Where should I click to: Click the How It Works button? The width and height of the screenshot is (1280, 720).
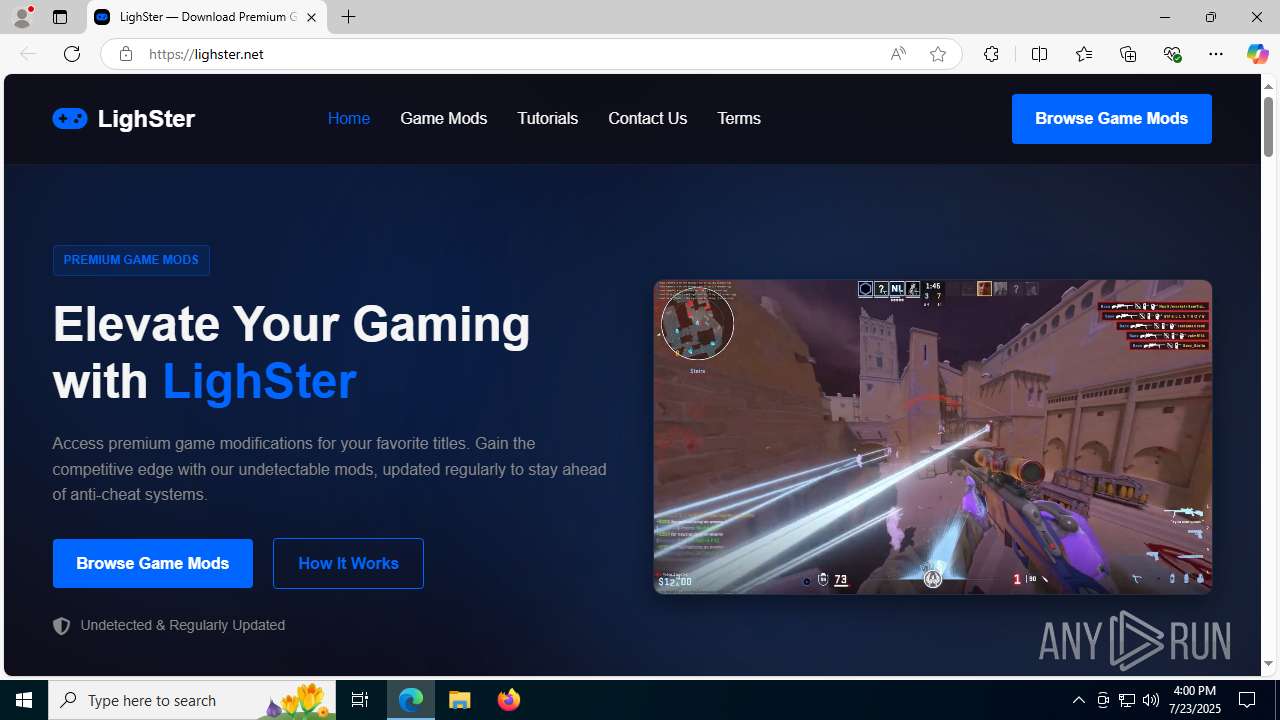[x=348, y=563]
